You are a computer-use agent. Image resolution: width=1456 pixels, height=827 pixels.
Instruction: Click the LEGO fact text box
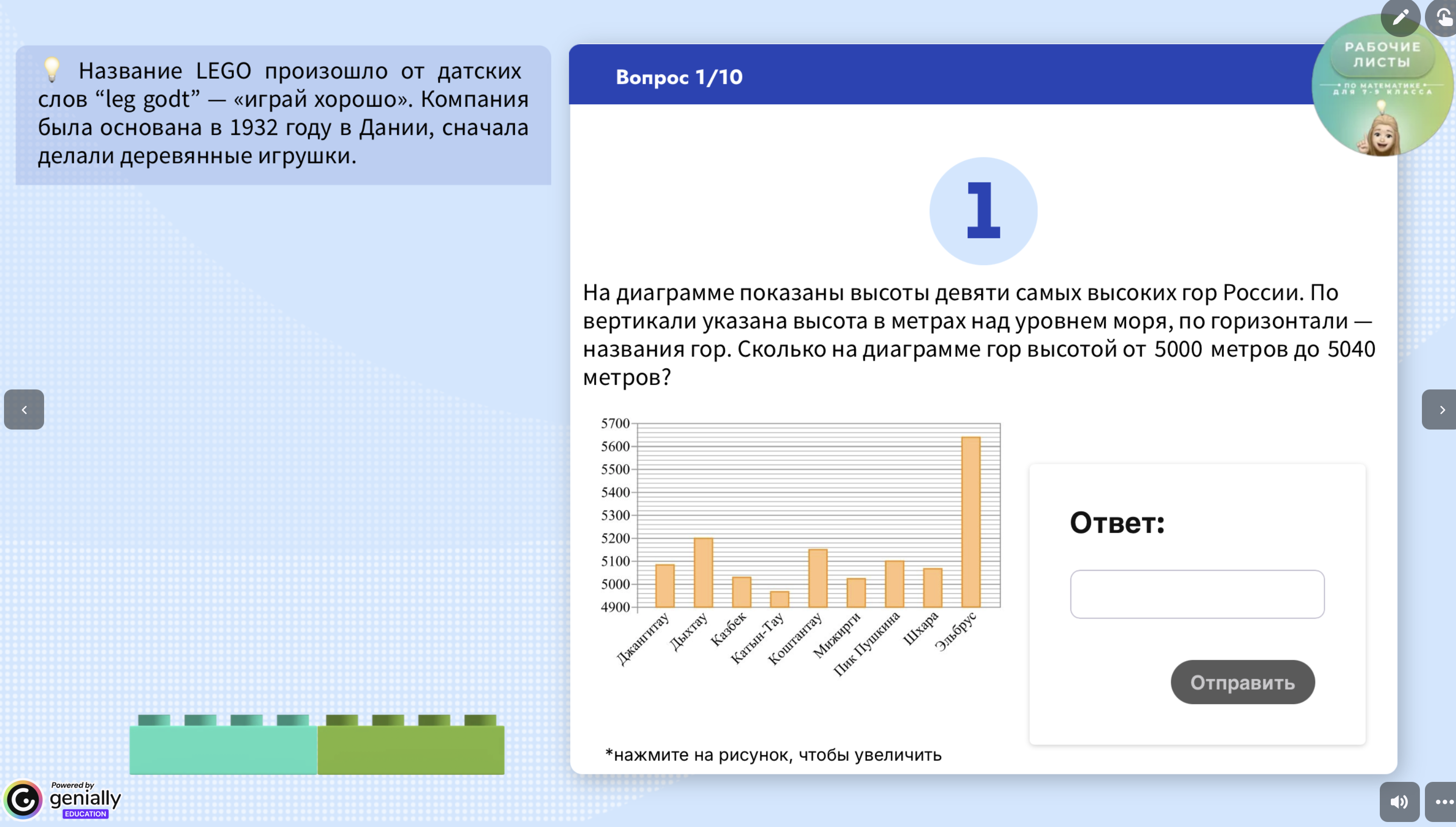click(283, 115)
